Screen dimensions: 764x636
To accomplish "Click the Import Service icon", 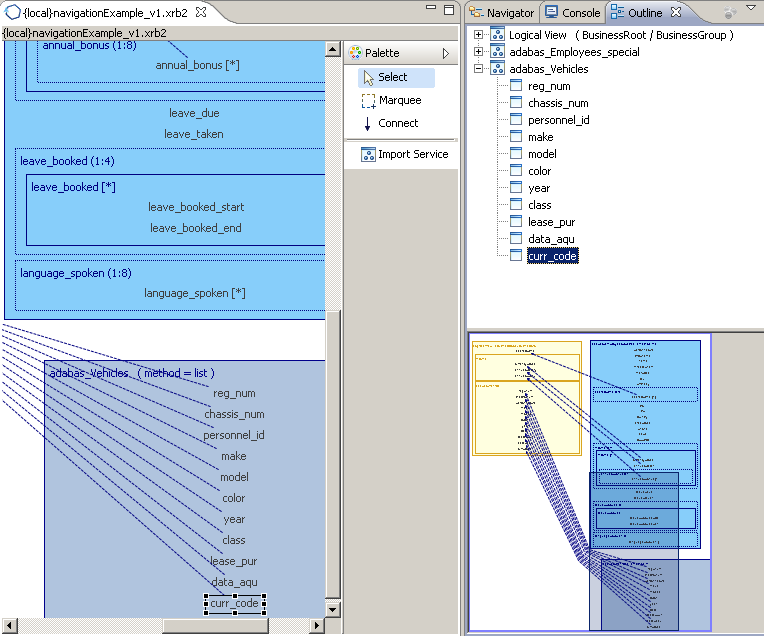I will click(x=368, y=154).
